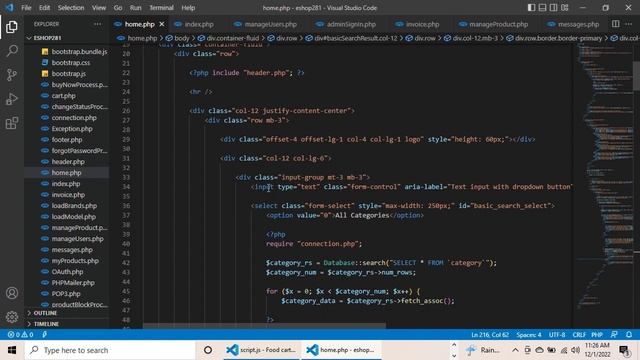Image resolution: width=640 pixels, height=360 pixels.
Task: Open notifications bell in status bar
Action: (629, 335)
